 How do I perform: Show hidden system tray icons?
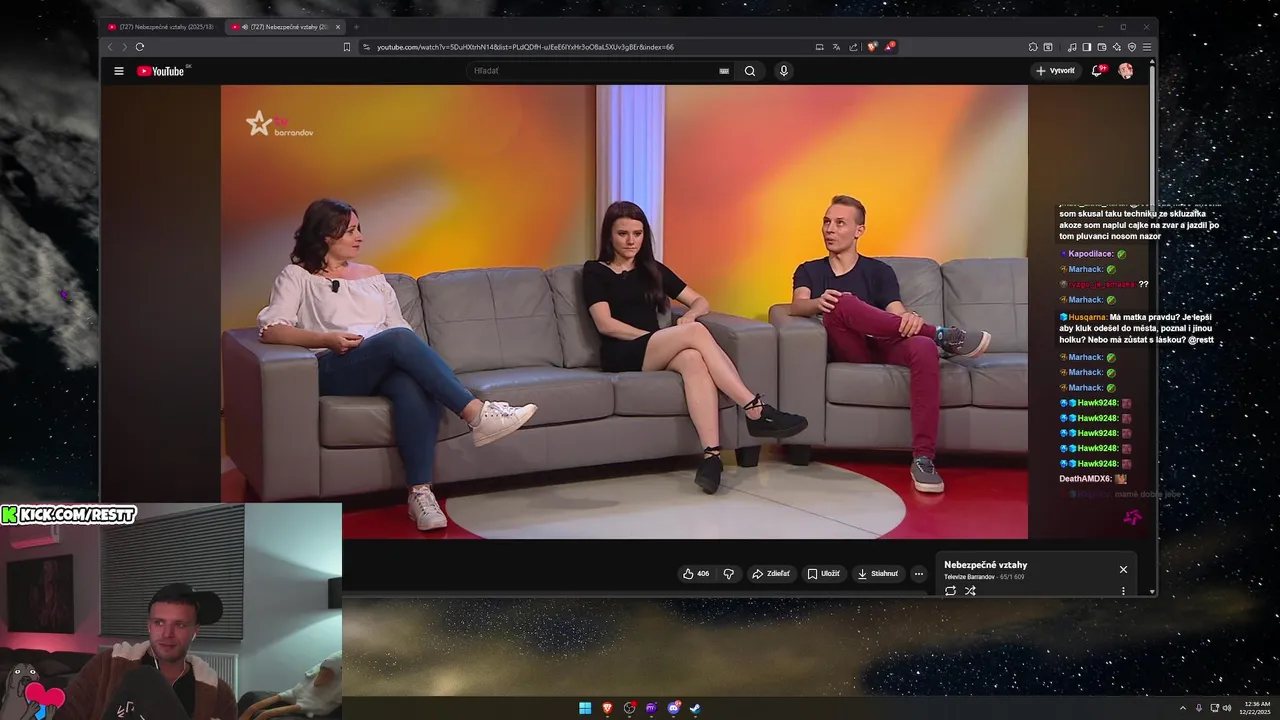pos(1183,708)
